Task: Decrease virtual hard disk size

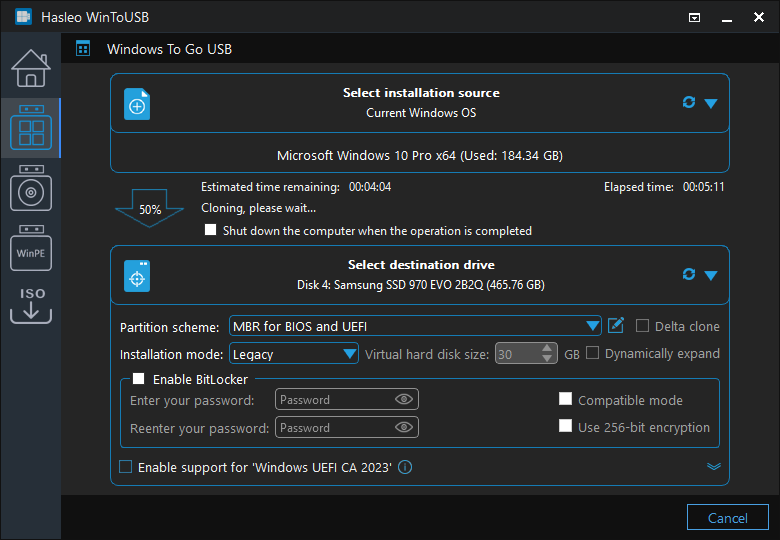Action: (x=547, y=359)
